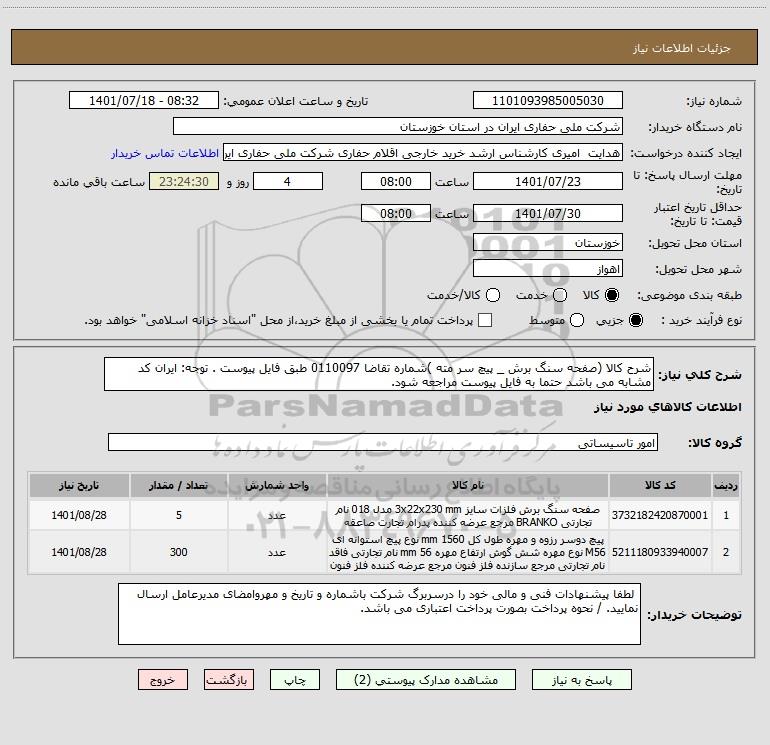Click the request creator field
The height and width of the screenshot is (745, 770).
423,153
